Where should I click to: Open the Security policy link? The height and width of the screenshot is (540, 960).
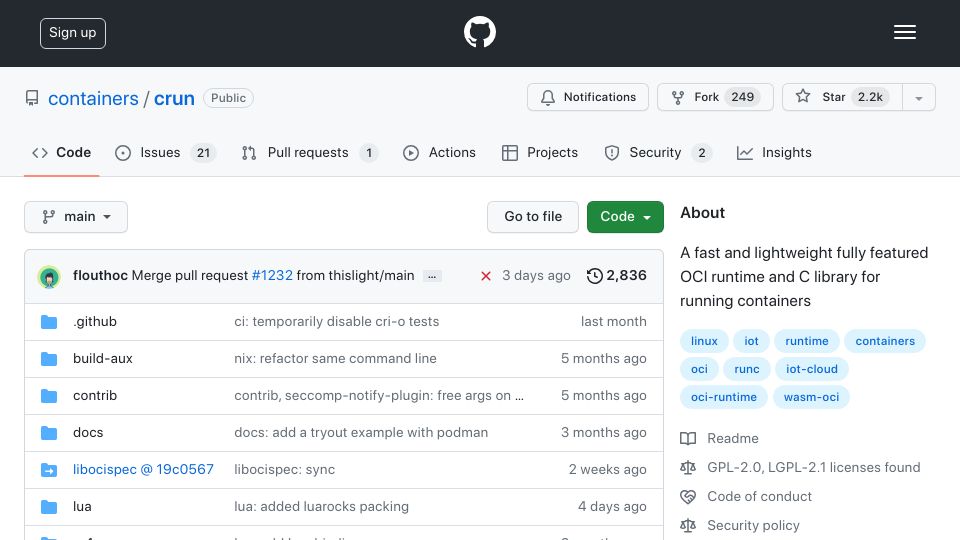[x=753, y=525]
